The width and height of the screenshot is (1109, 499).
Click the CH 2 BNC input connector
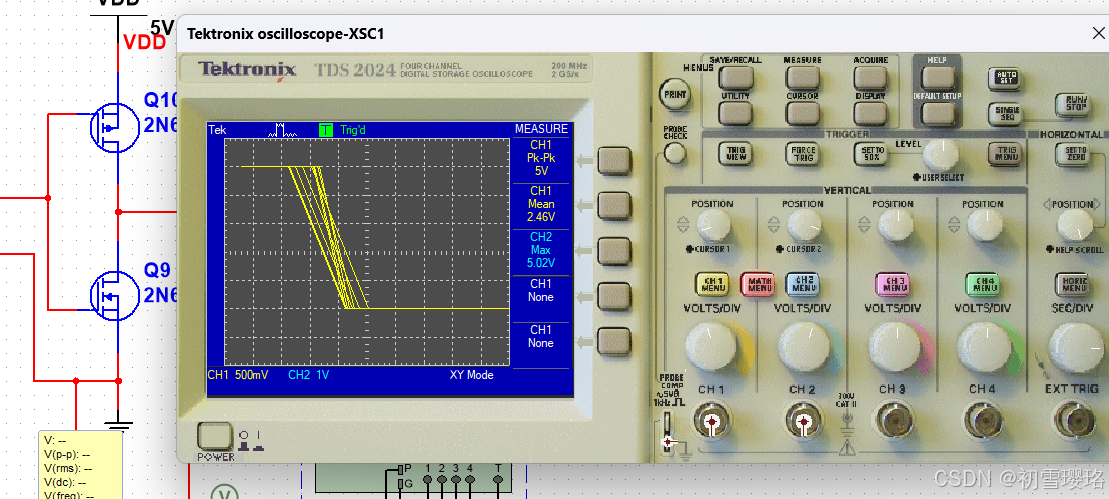tap(804, 421)
